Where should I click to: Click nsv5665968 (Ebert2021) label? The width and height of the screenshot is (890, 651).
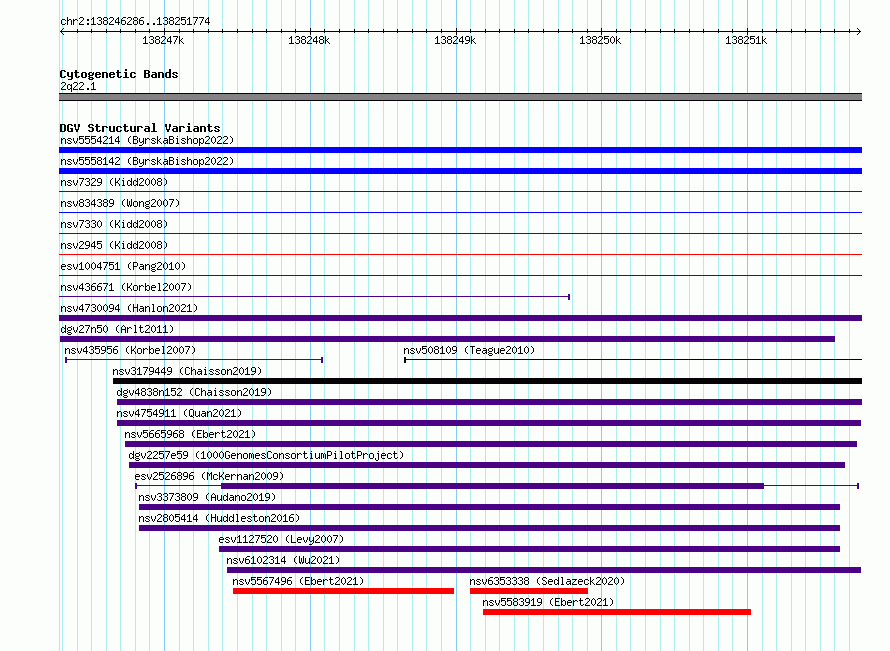(190, 434)
